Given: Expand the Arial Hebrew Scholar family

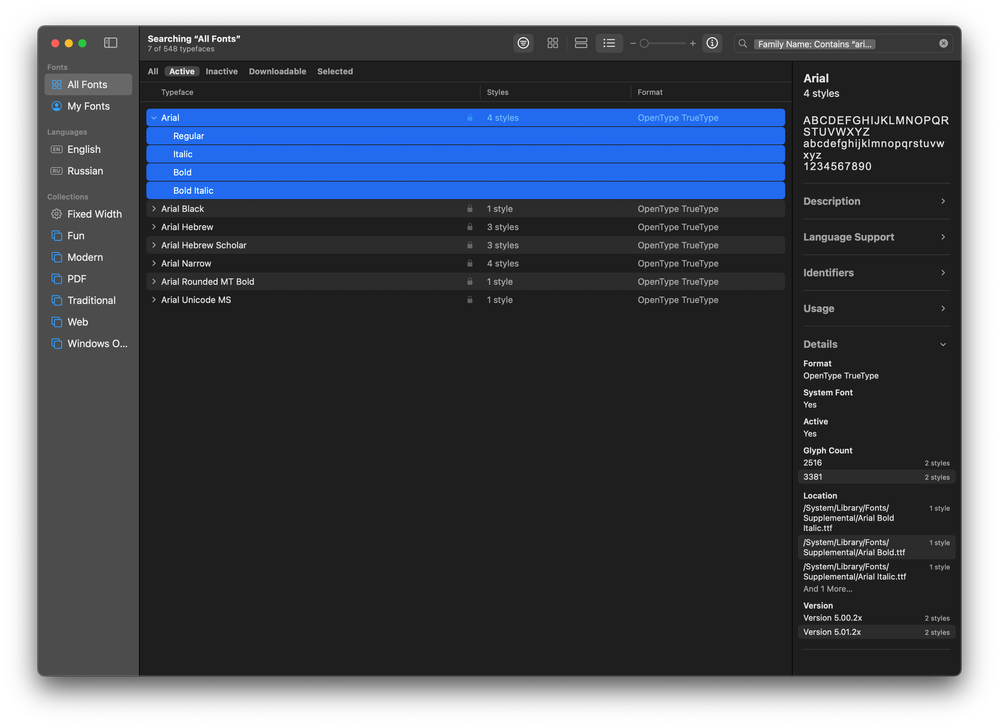Looking at the screenshot, I should coord(154,245).
